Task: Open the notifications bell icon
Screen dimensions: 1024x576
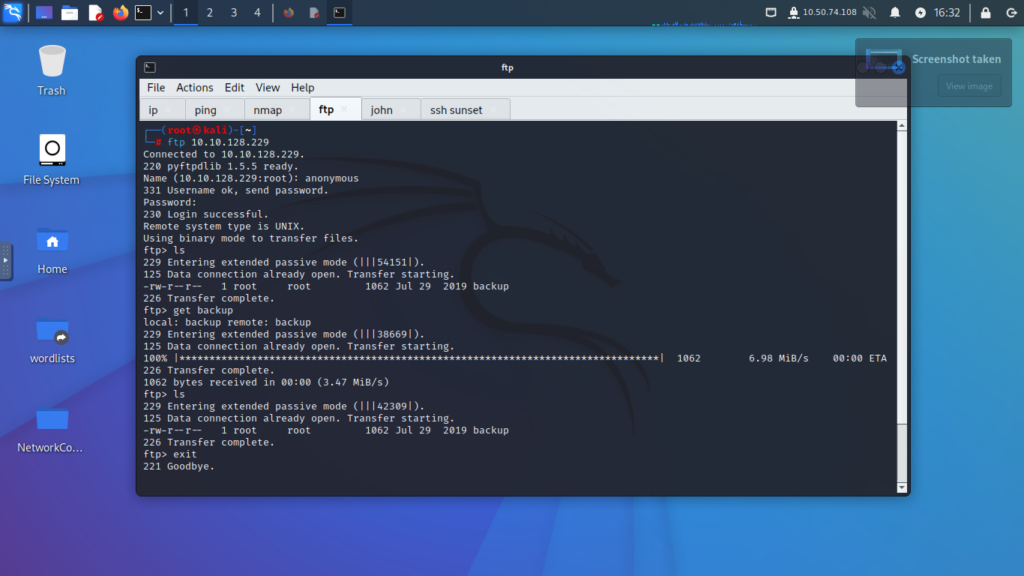Action: coord(894,13)
